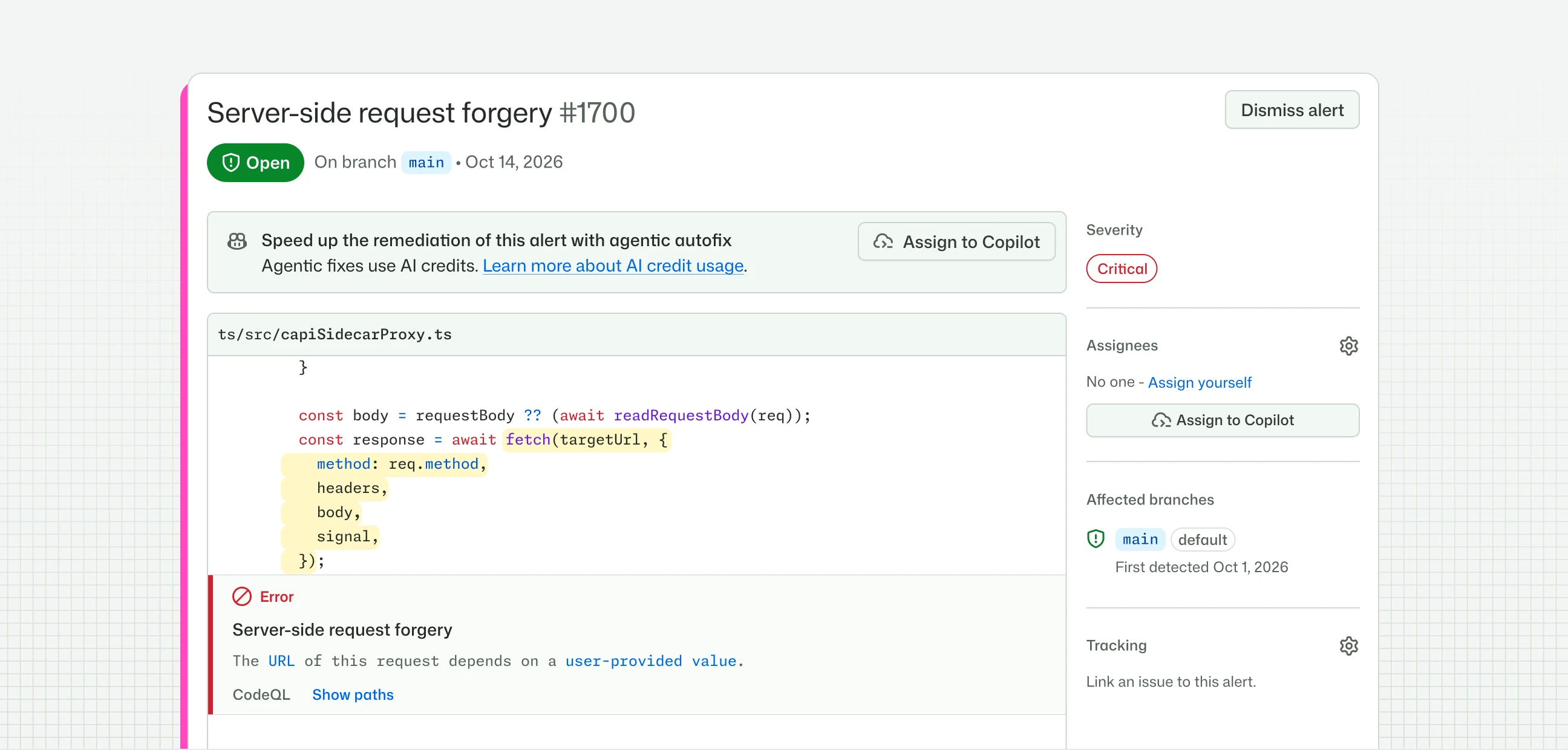Select the main branch label in header
Image resolution: width=1568 pixels, height=750 pixels.
(x=426, y=163)
